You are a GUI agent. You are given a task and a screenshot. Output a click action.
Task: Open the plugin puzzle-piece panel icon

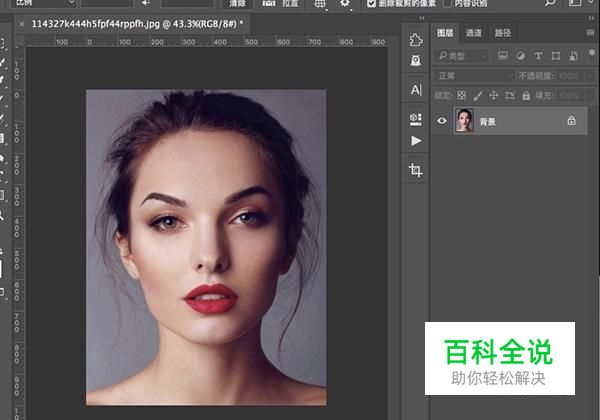[x=416, y=39]
